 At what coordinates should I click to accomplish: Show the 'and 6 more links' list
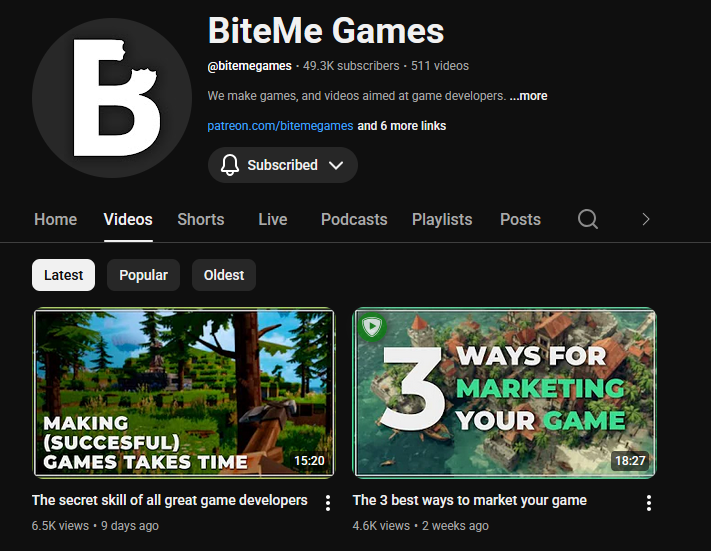coord(402,126)
